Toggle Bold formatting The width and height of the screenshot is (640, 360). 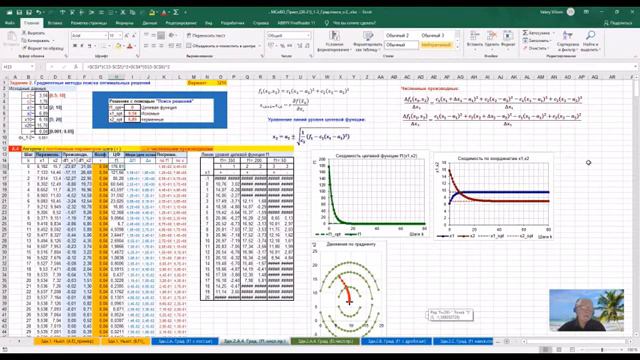[x=75, y=46]
